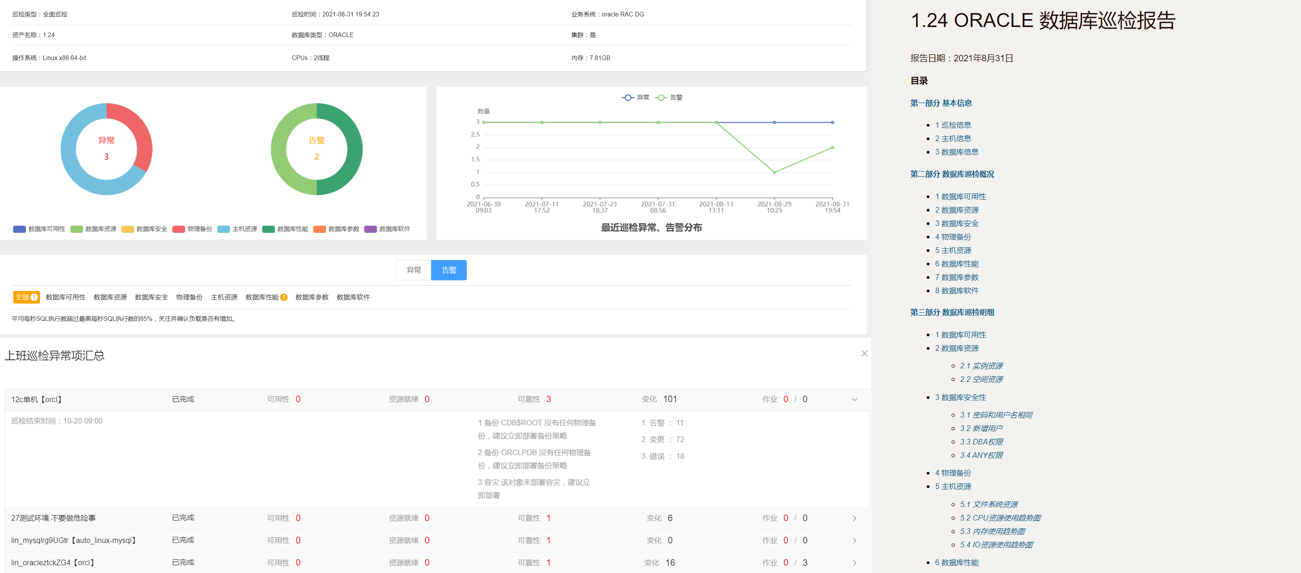Toggle 数据库性能 dark-green legend marker
1301x573 pixels.
(268, 229)
